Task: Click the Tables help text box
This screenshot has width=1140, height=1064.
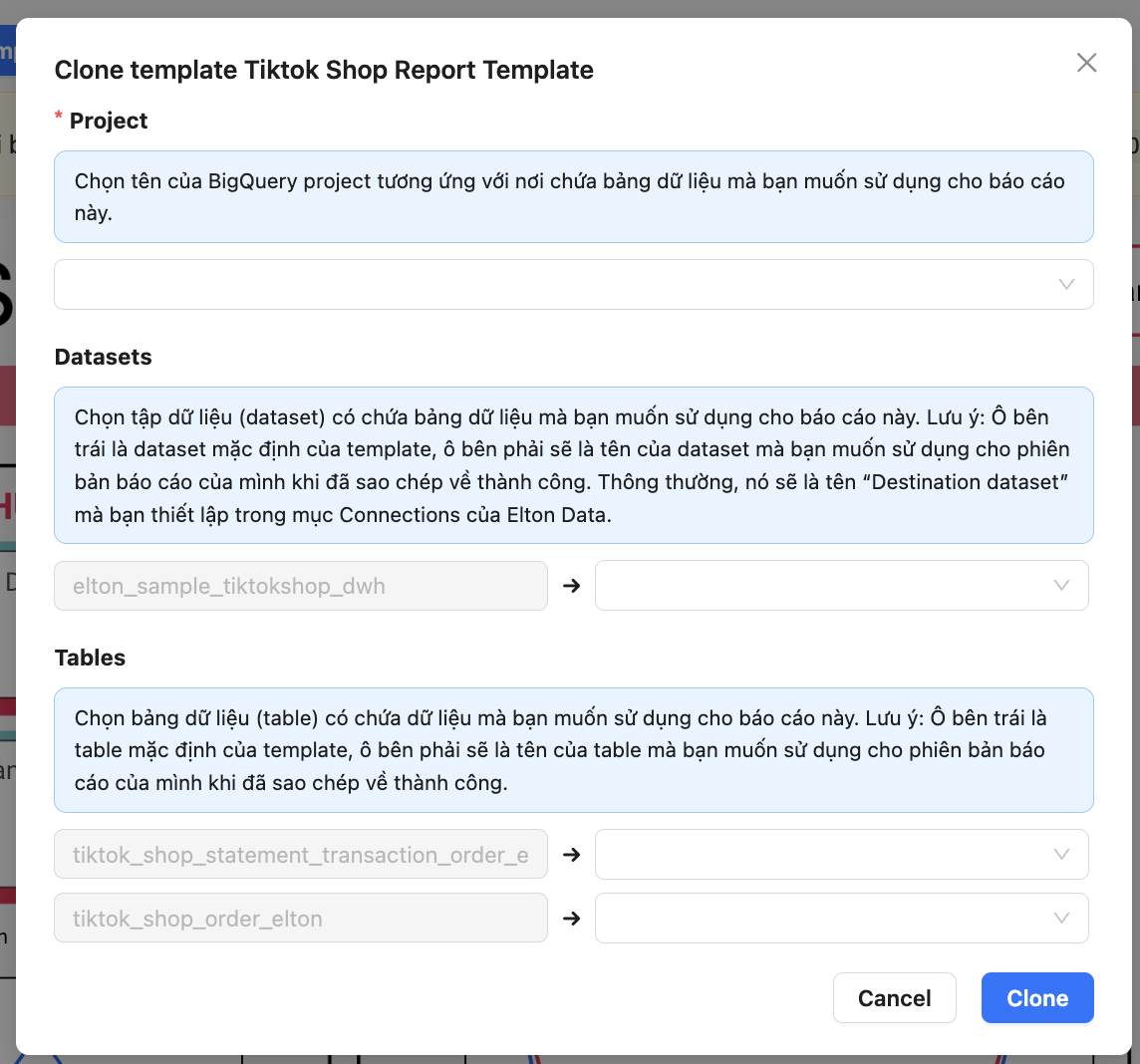Action: pos(574,750)
